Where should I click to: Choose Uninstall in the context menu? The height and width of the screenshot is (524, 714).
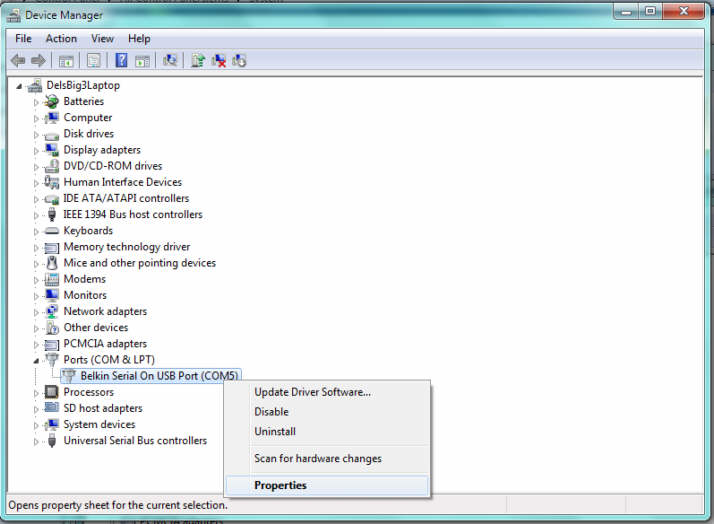pos(327,431)
